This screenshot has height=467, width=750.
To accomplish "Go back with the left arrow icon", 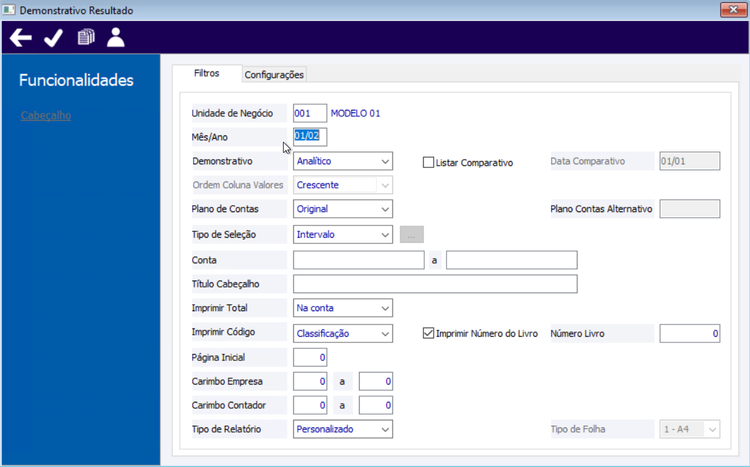I will 21,38.
